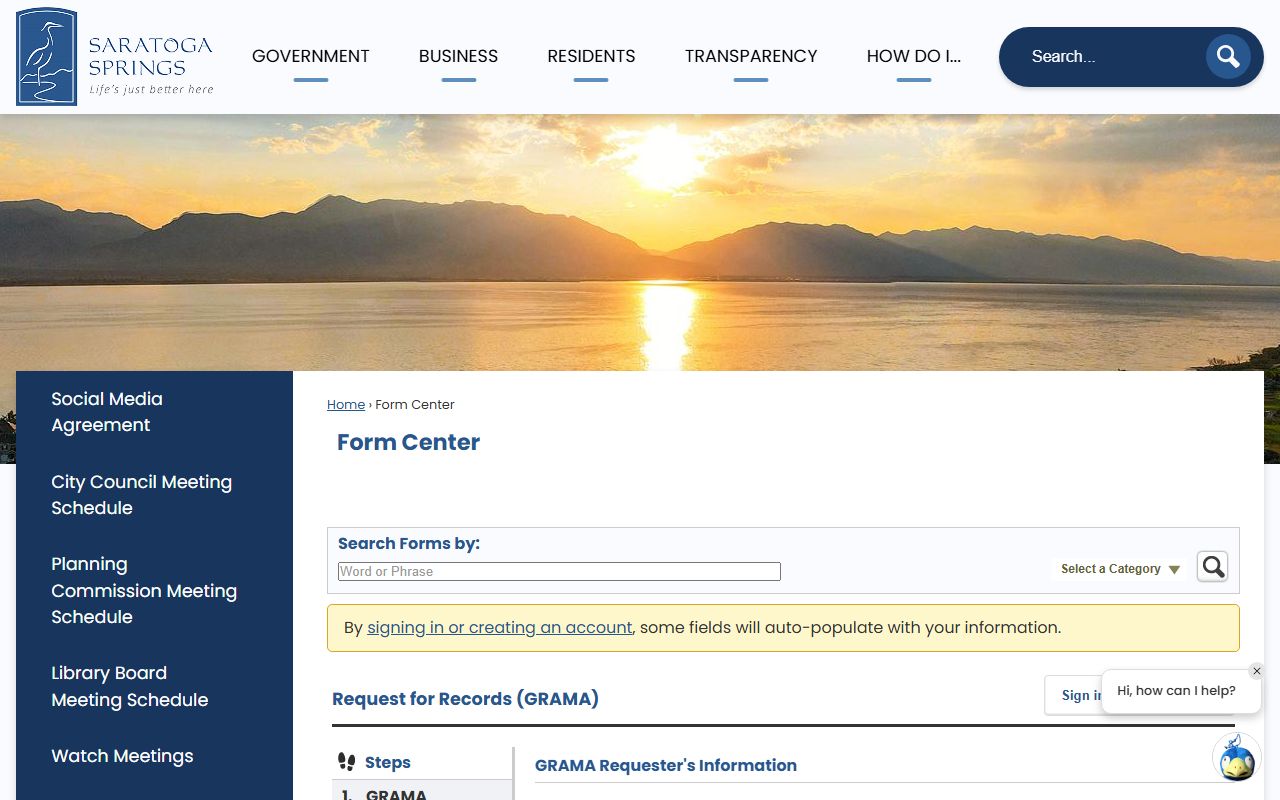Open the chatbot bird avatar
The height and width of the screenshot is (800, 1280).
[1236, 758]
